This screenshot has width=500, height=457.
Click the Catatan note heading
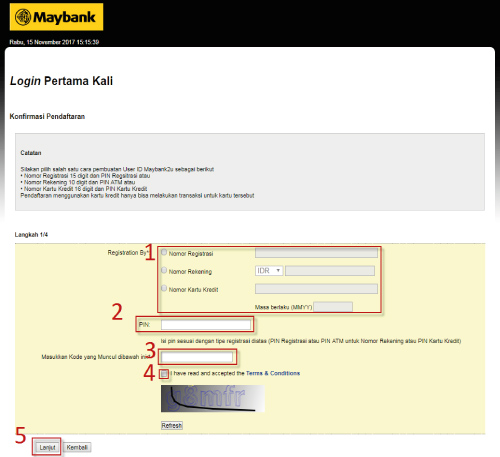pos(31,153)
